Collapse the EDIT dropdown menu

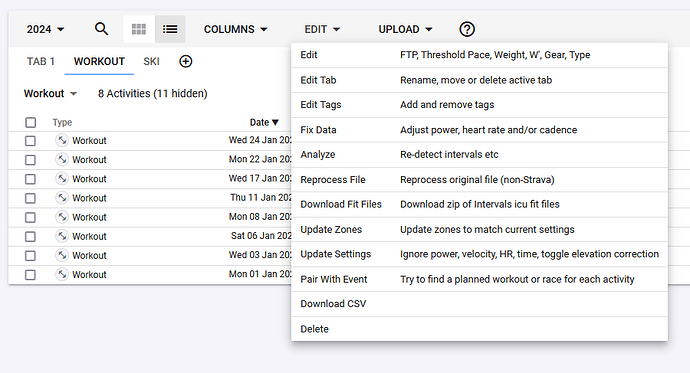(x=322, y=29)
